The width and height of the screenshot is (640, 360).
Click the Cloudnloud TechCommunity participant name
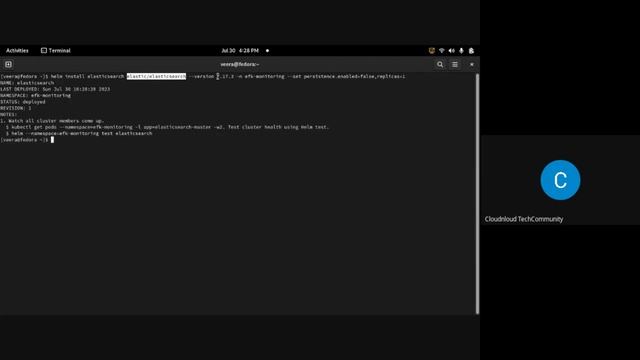[x=524, y=219]
